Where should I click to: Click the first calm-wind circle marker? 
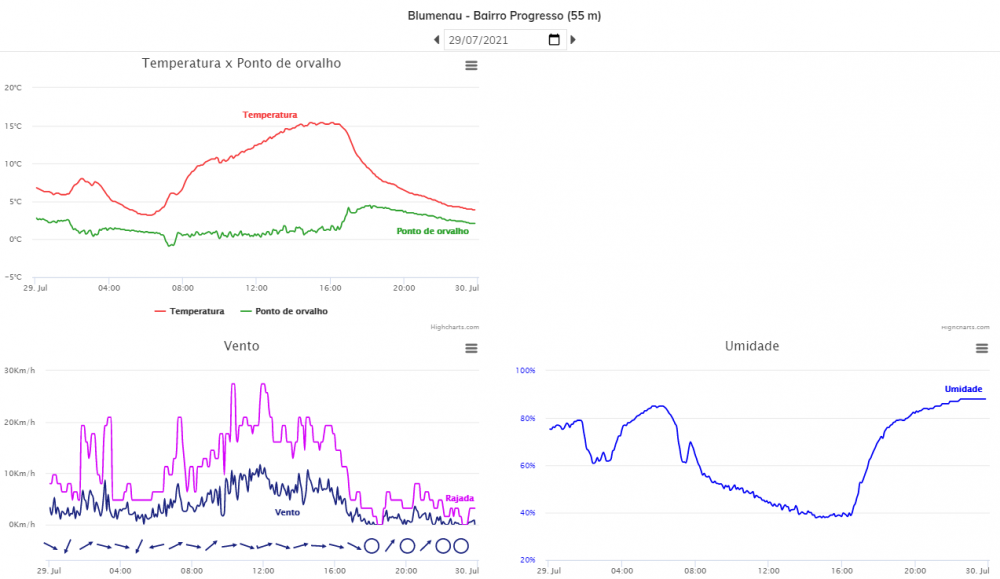[x=371, y=546]
